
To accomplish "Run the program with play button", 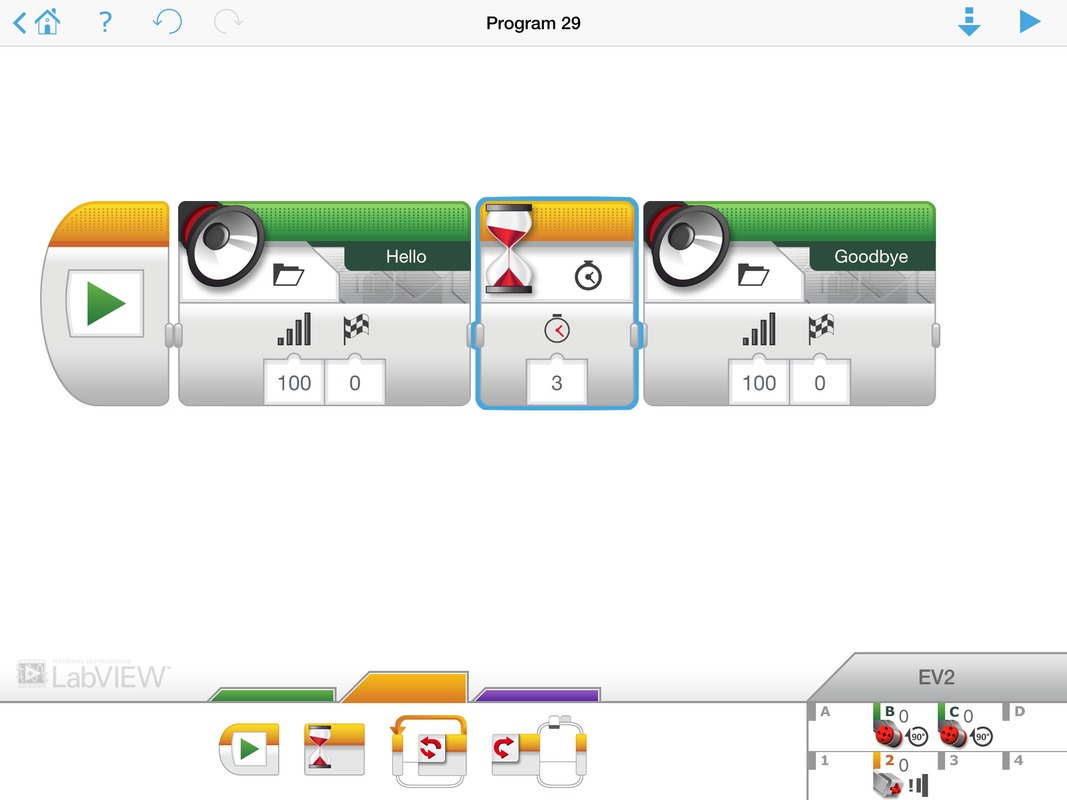I will (x=1029, y=22).
